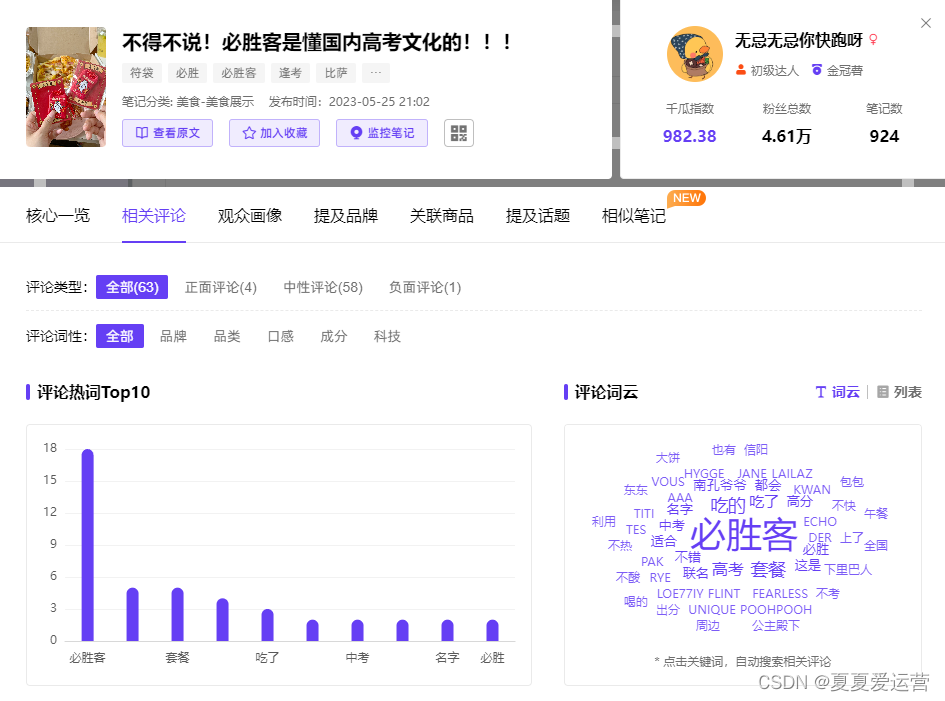This screenshot has height=701, width=945.
Task: Filter comment words by 口感
Action: [280, 336]
